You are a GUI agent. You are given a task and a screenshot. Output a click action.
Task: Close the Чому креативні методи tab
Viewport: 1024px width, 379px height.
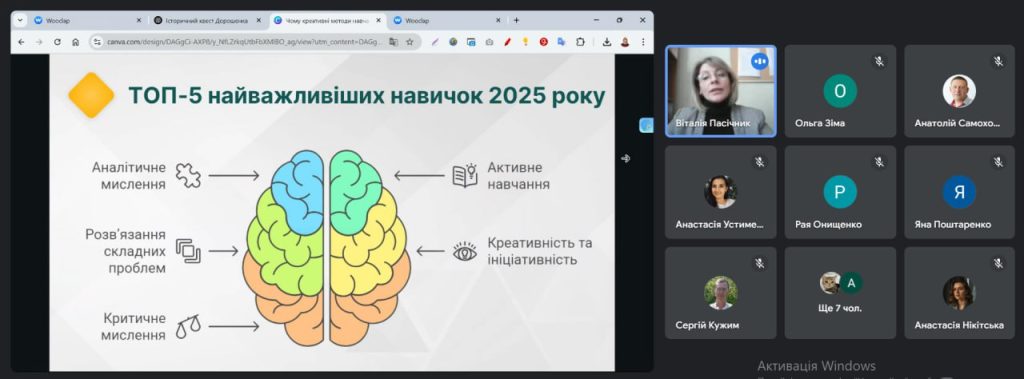click(x=378, y=20)
